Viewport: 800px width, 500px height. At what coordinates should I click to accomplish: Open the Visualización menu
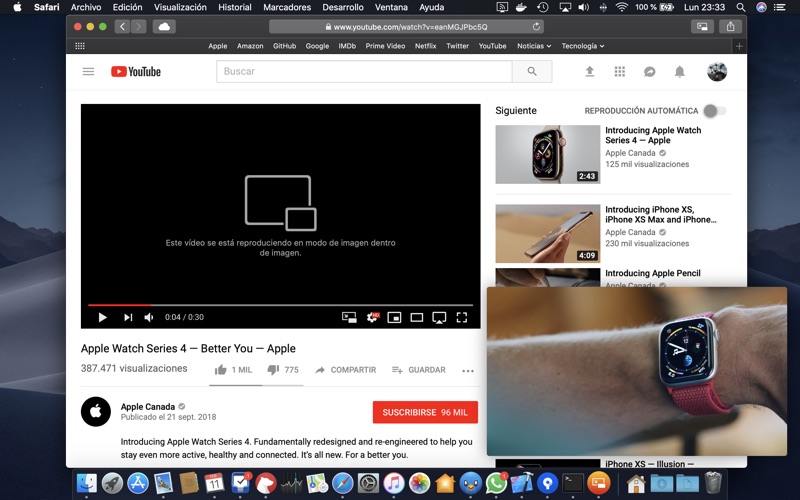click(x=180, y=7)
